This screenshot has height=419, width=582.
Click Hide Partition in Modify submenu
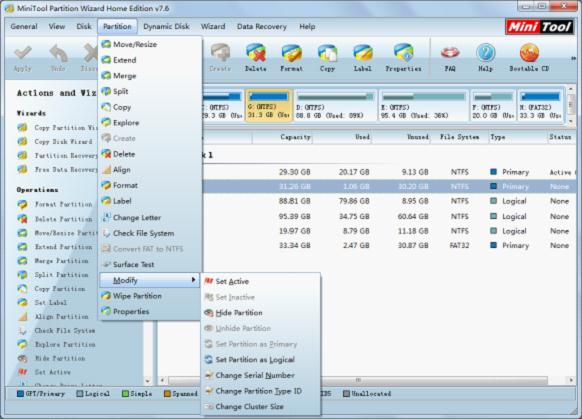[261, 313]
